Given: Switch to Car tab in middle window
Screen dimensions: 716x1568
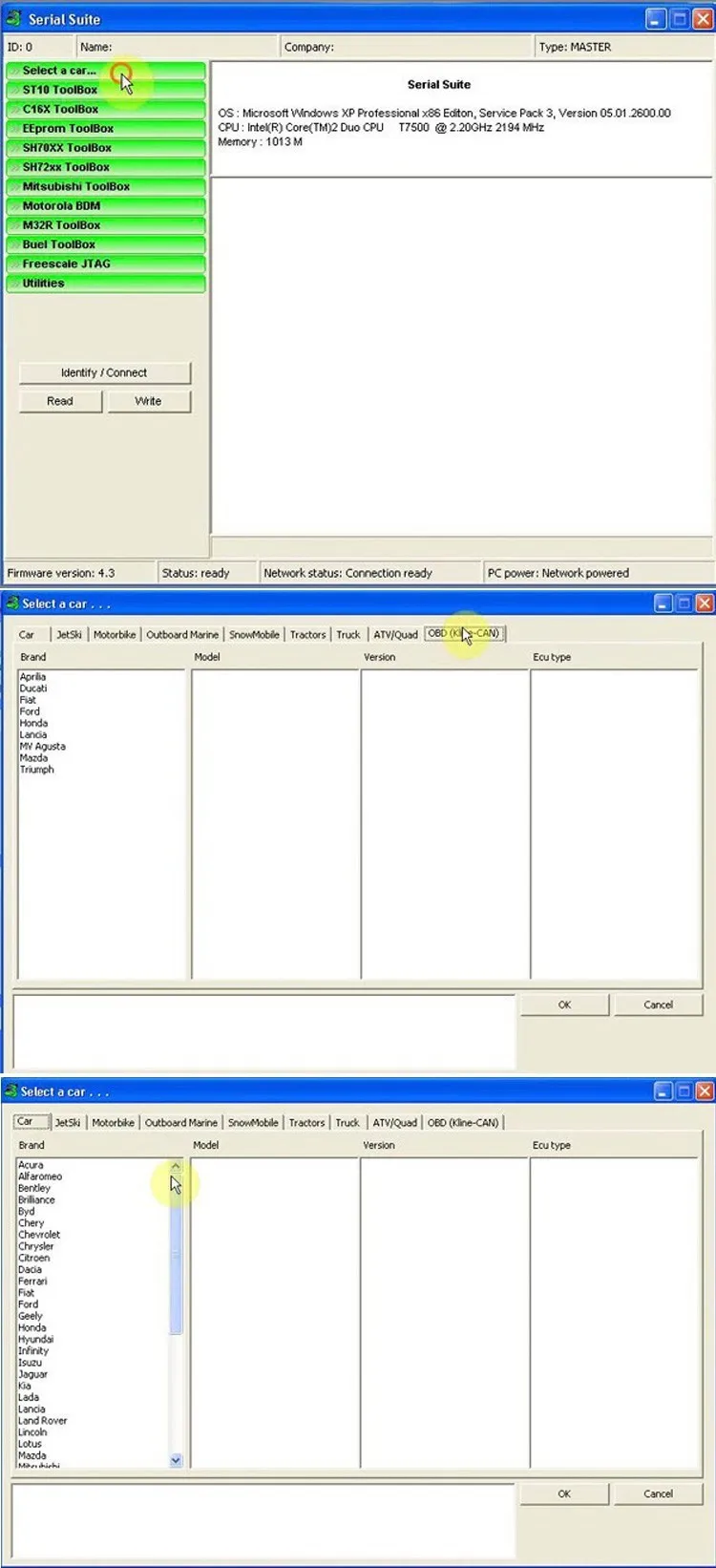Looking at the screenshot, I should pos(27,634).
